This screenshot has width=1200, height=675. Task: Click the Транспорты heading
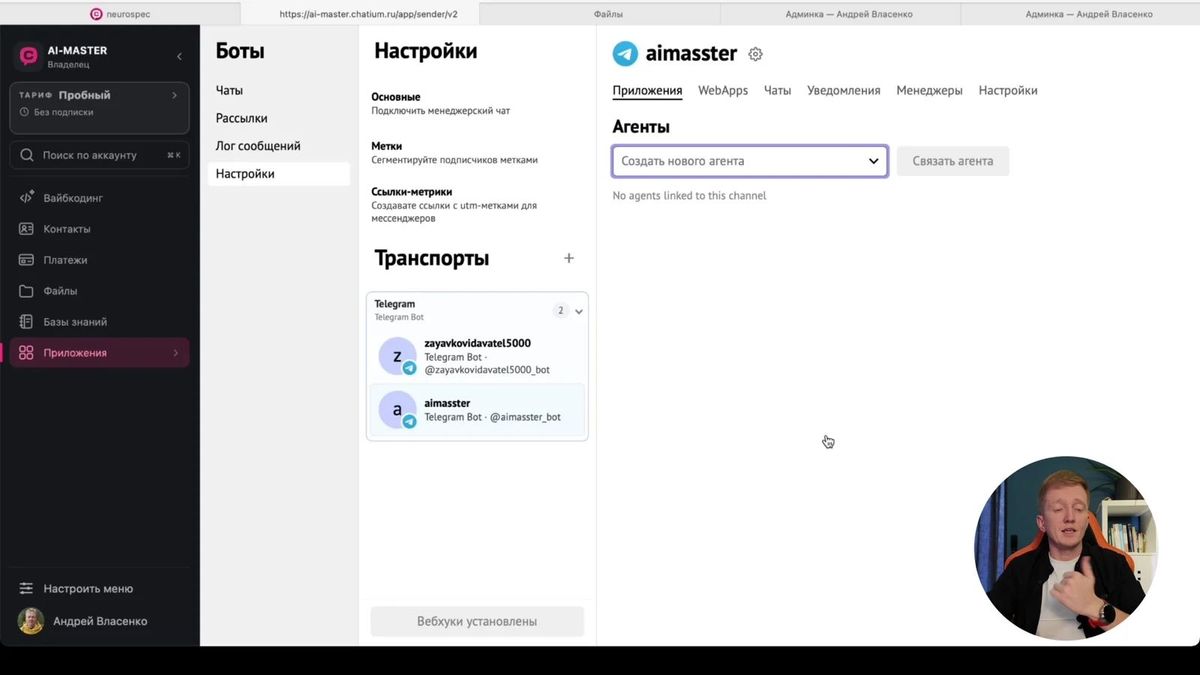[432, 258]
